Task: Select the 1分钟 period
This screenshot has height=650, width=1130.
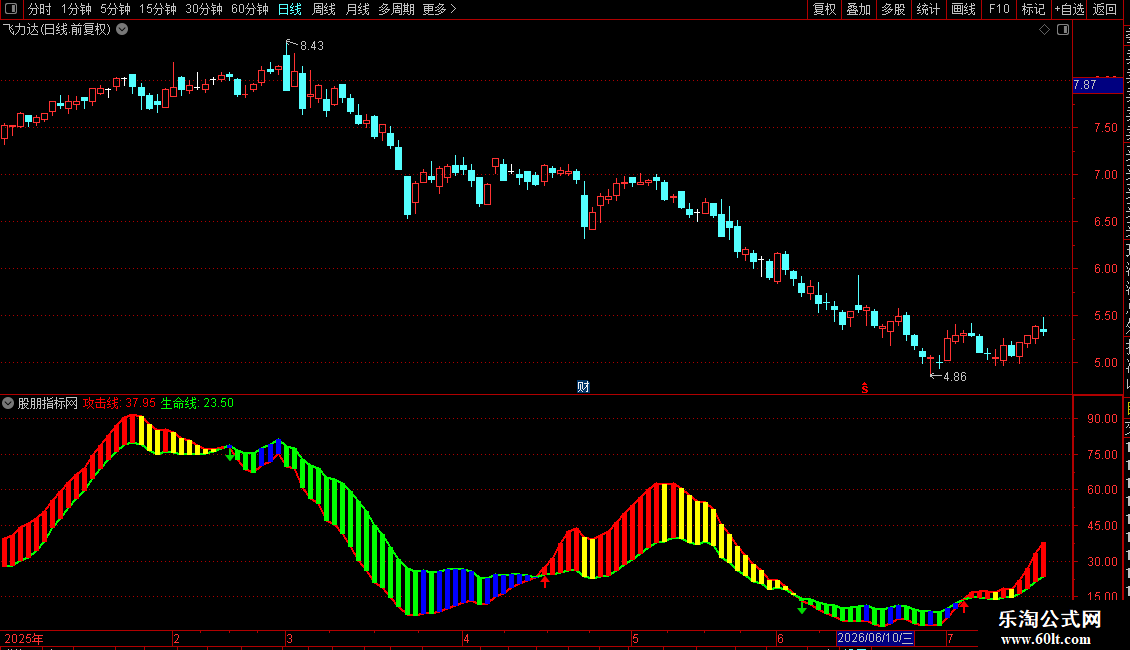Action: click(x=76, y=9)
